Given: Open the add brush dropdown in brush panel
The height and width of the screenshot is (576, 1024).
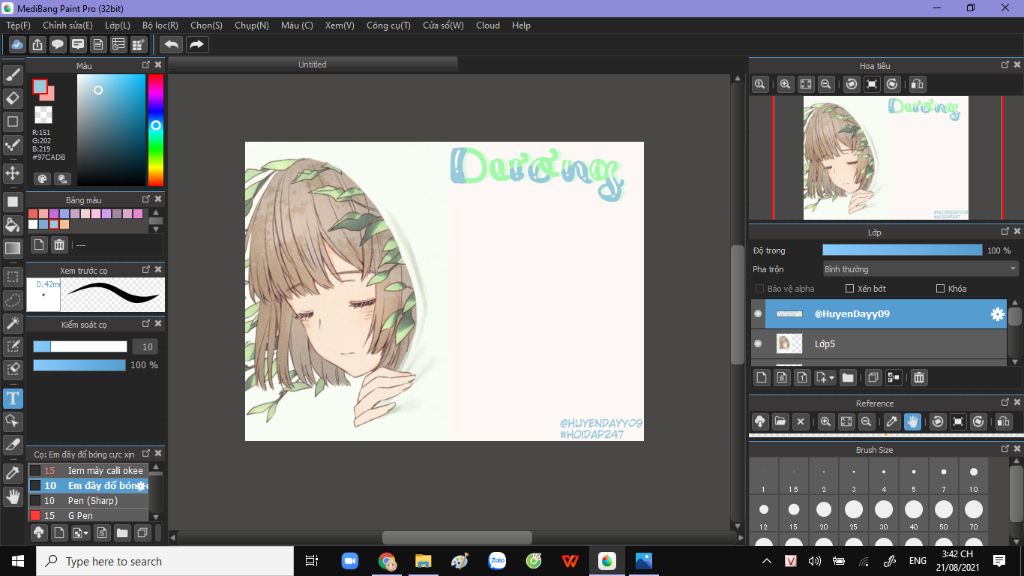Looking at the screenshot, I should pyautogui.click(x=84, y=533).
